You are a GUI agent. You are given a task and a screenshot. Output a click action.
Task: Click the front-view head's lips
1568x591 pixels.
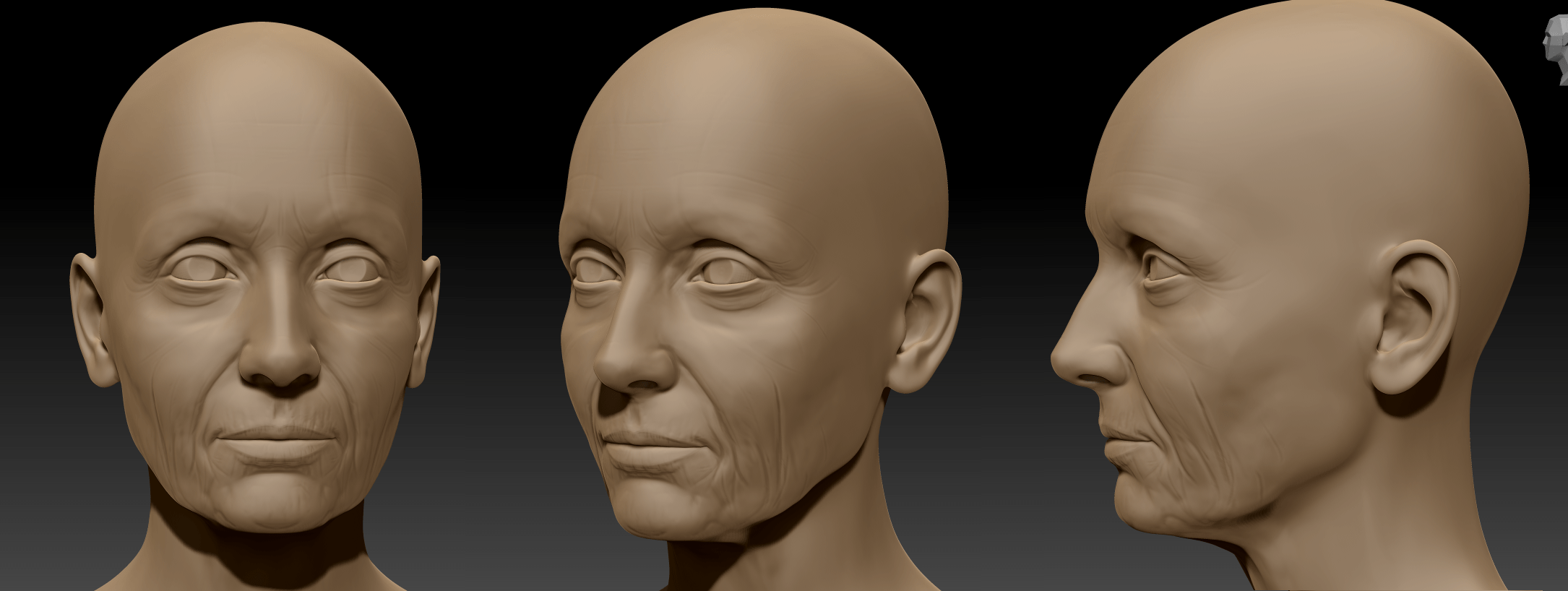[277, 442]
